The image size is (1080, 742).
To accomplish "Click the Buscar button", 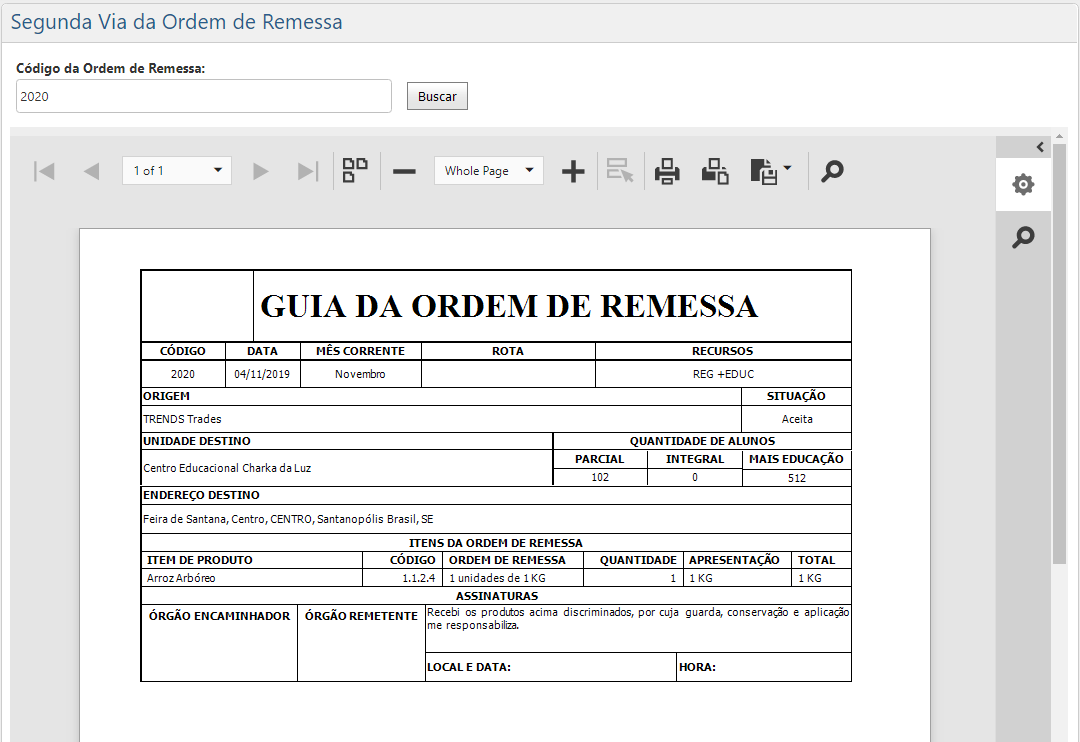I will (x=437, y=96).
